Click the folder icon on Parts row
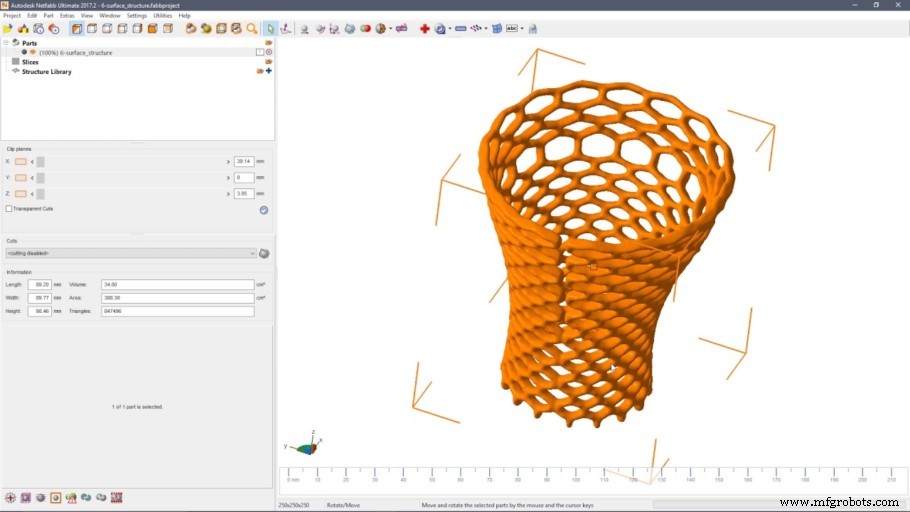 coord(269,43)
